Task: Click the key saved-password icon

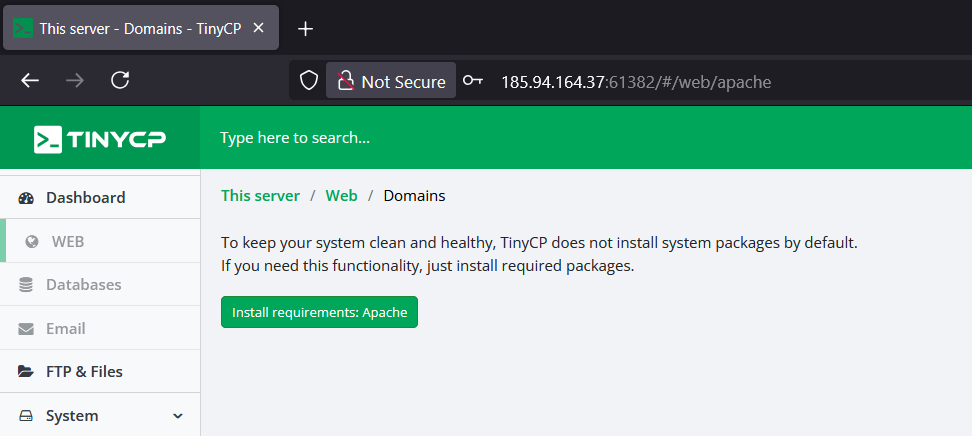Action: [x=473, y=81]
